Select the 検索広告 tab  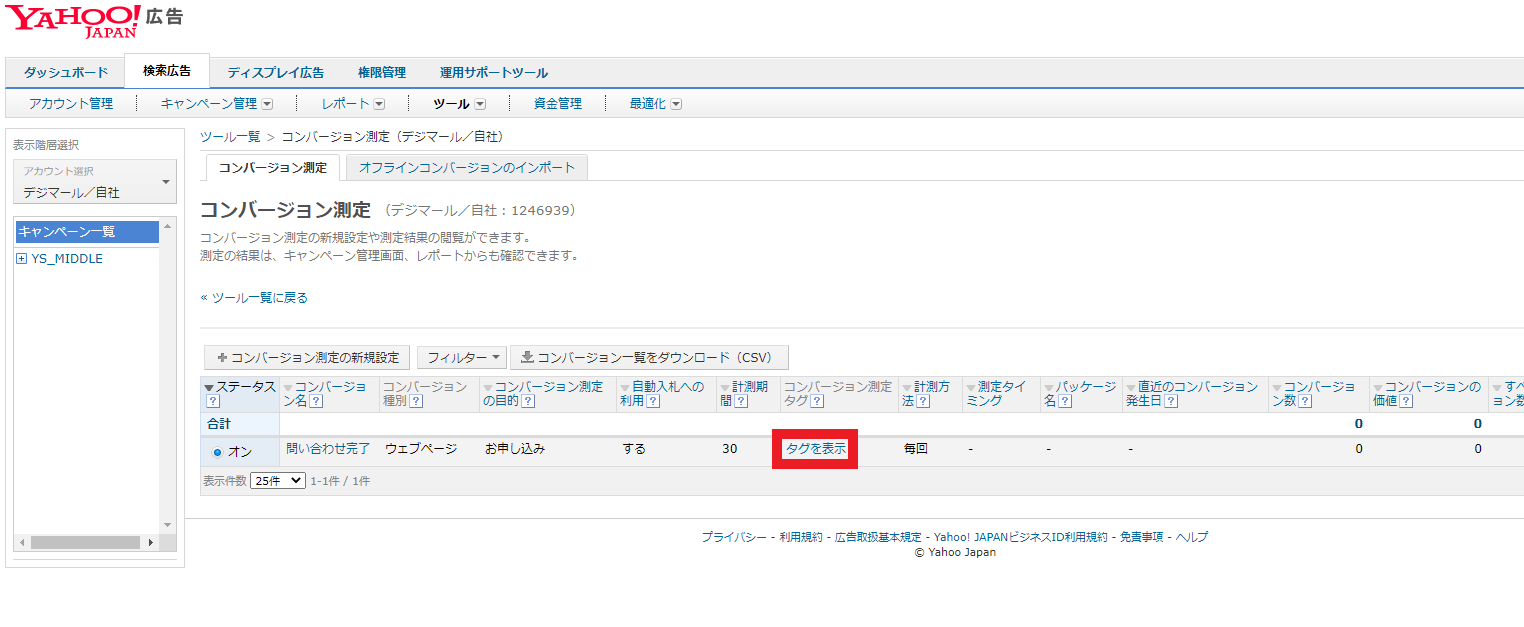(x=167, y=71)
